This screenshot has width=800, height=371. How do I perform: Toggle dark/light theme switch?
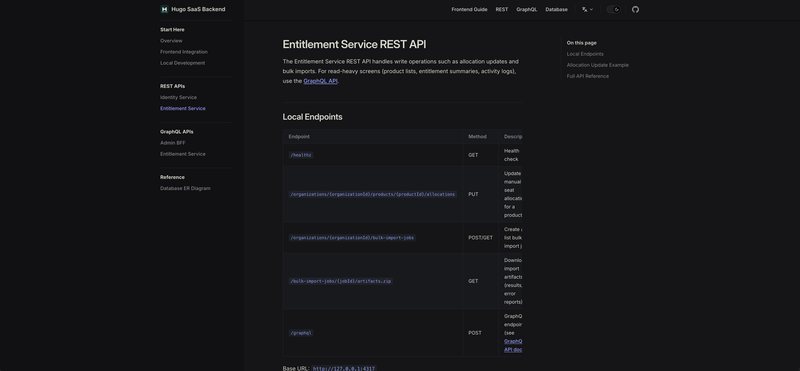pos(613,9)
